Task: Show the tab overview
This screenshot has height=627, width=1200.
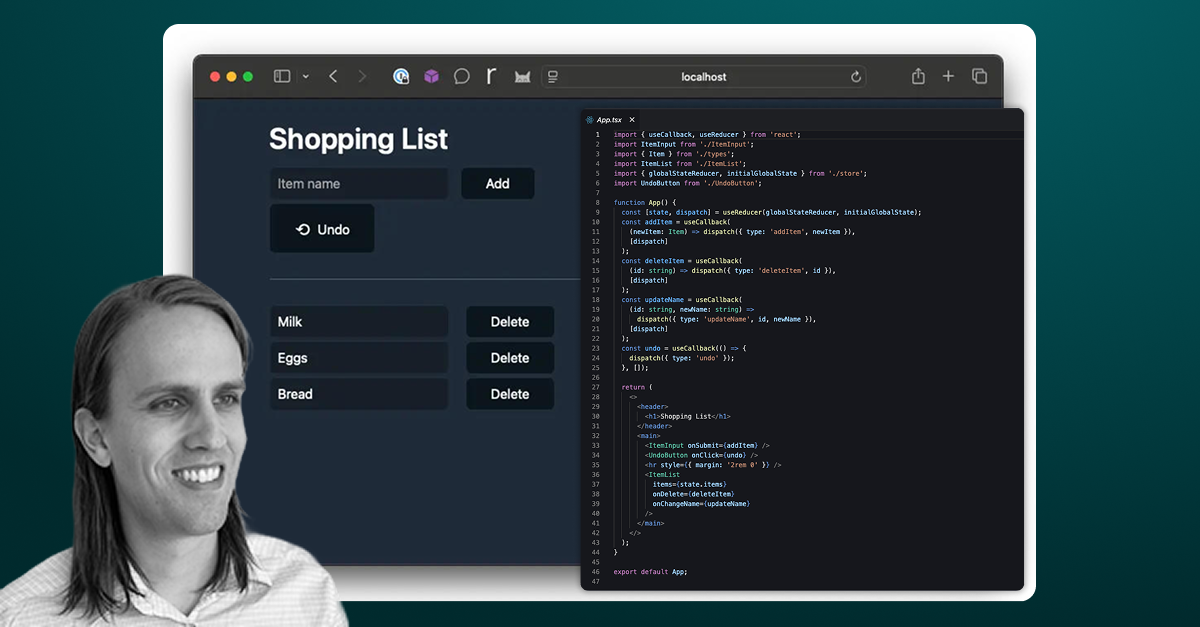Action: point(979,77)
